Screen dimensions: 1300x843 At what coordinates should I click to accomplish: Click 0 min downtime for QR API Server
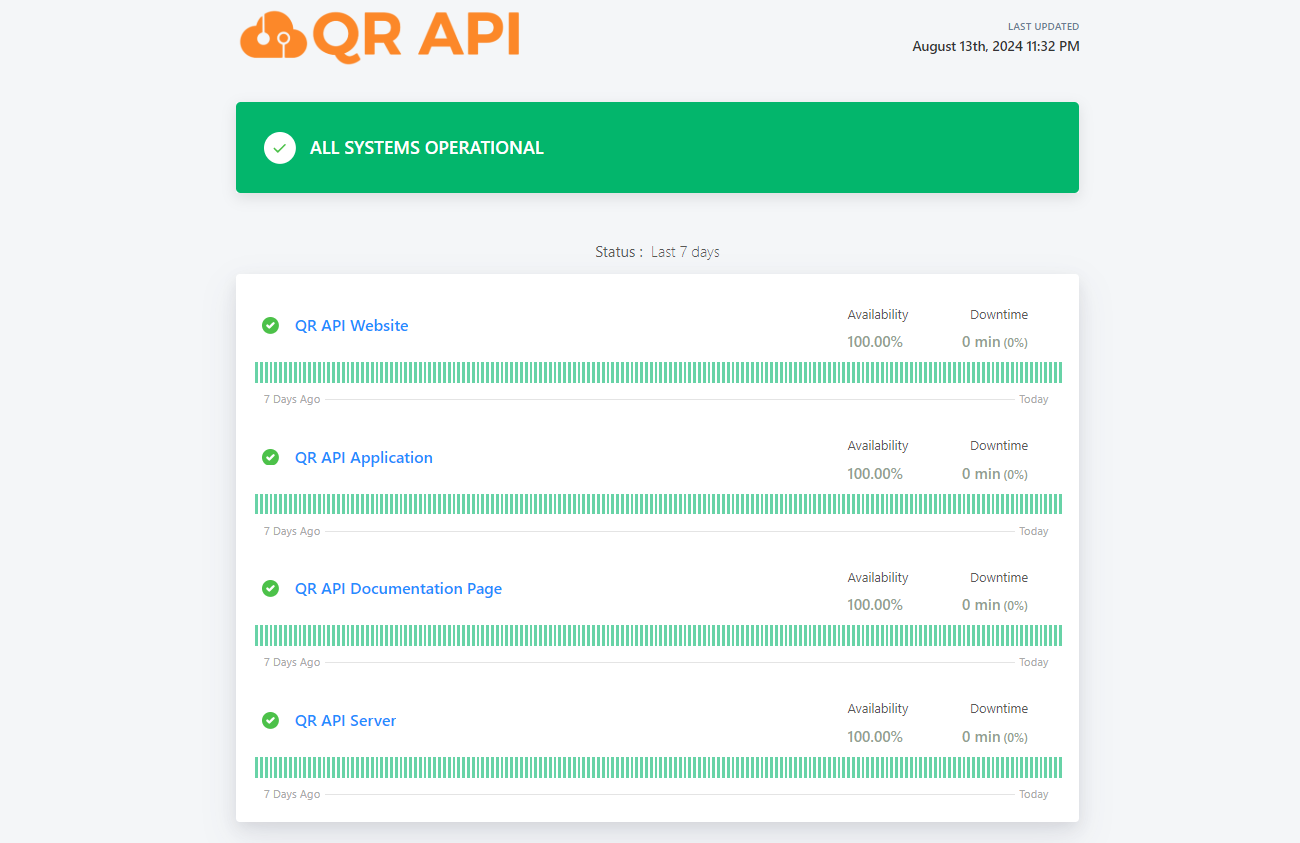995,737
